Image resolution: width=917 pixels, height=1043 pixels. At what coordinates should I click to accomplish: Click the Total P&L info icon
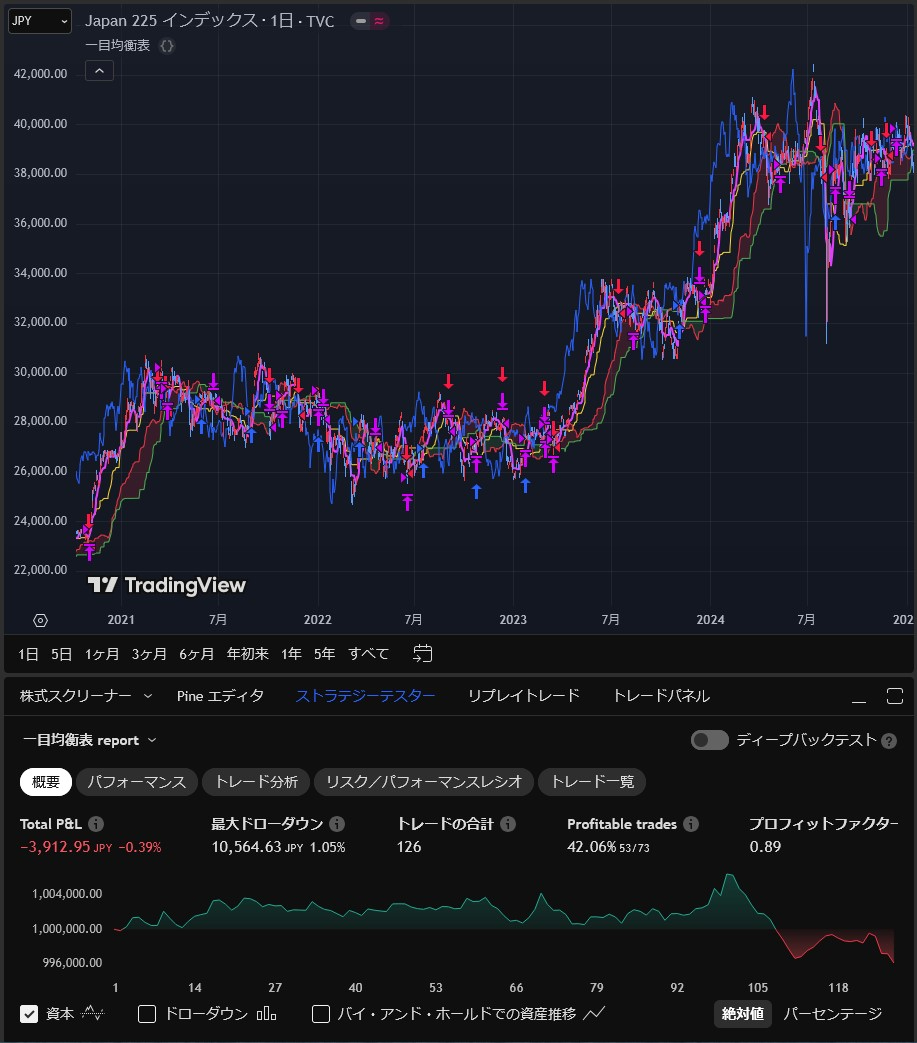(96, 824)
